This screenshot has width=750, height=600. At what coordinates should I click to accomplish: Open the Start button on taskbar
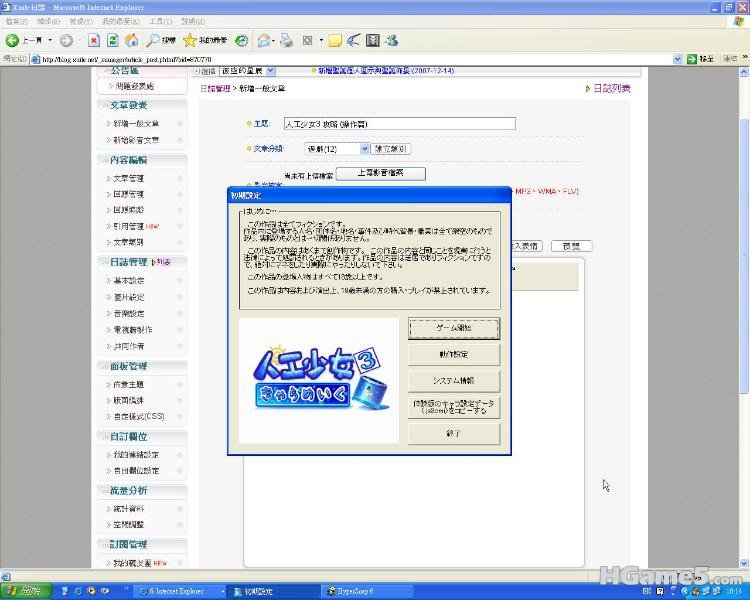point(26,591)
